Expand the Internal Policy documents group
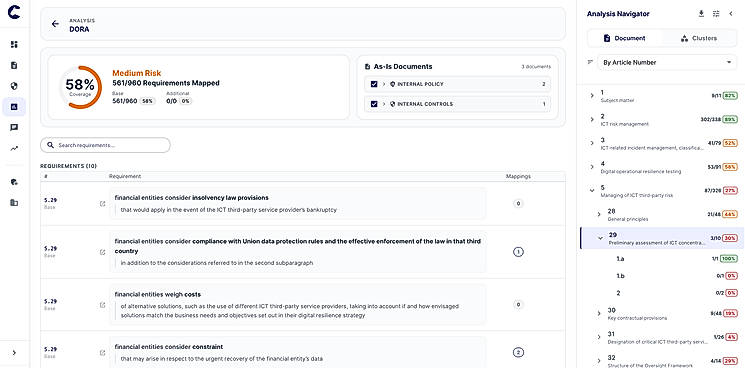Image resolution: width=745 pixels, height=368 pixels. pyautogui.click(x=383, y=84)
